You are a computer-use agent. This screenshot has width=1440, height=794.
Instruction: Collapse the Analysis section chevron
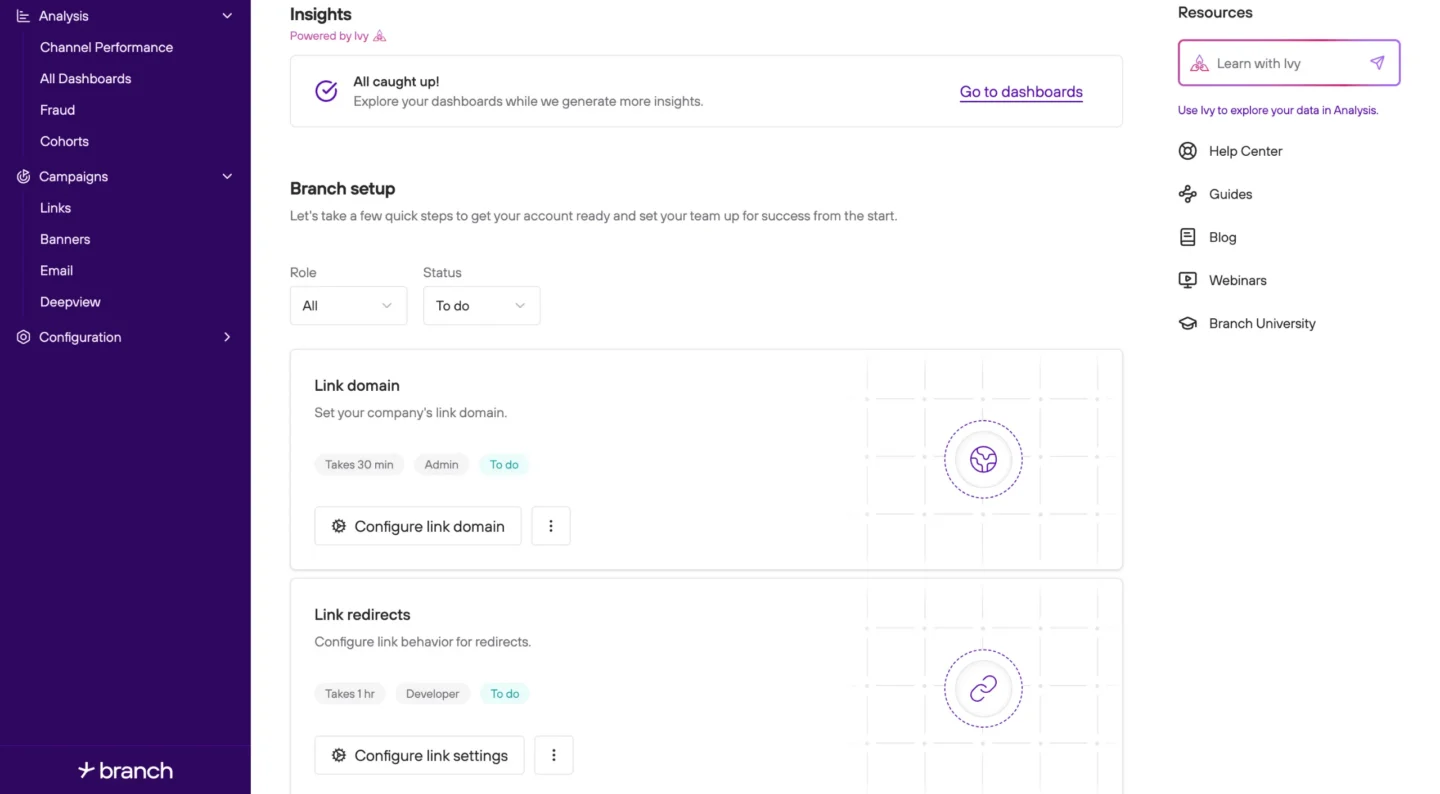click(227, 16)
